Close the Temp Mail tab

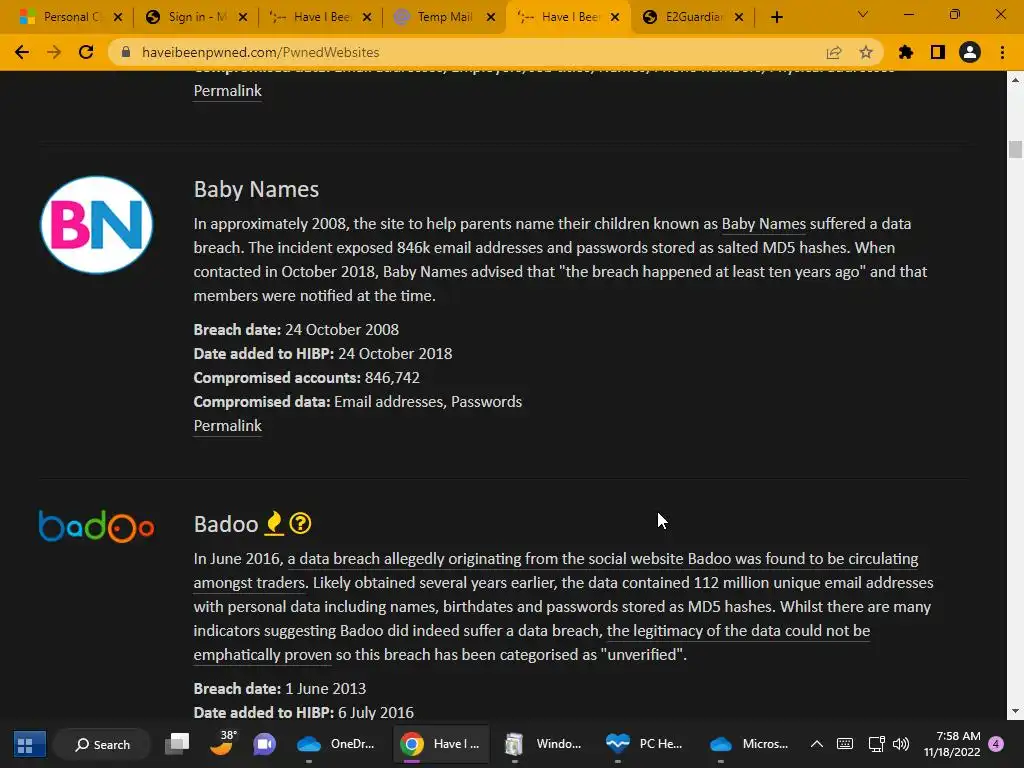(x=490, y=17)
